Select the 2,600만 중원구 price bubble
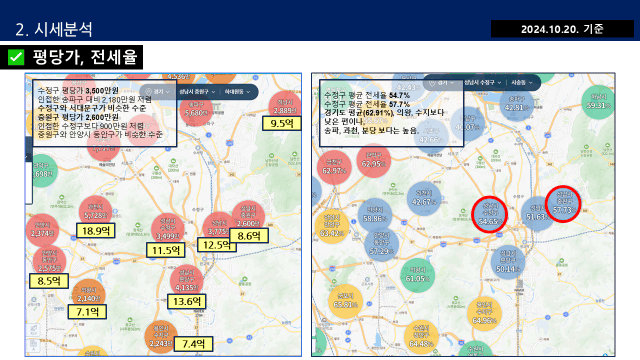The height and width of the screenshot is (360, 640). (248, 217)
